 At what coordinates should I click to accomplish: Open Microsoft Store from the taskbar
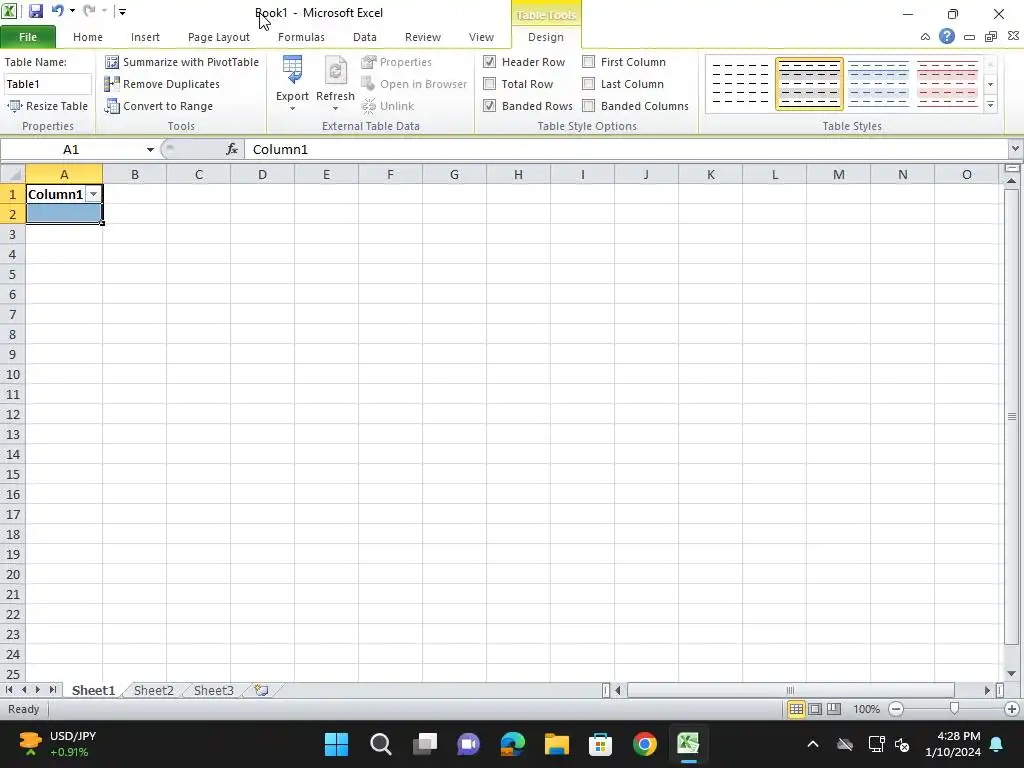pyautogui.click(x=600, y=744)
